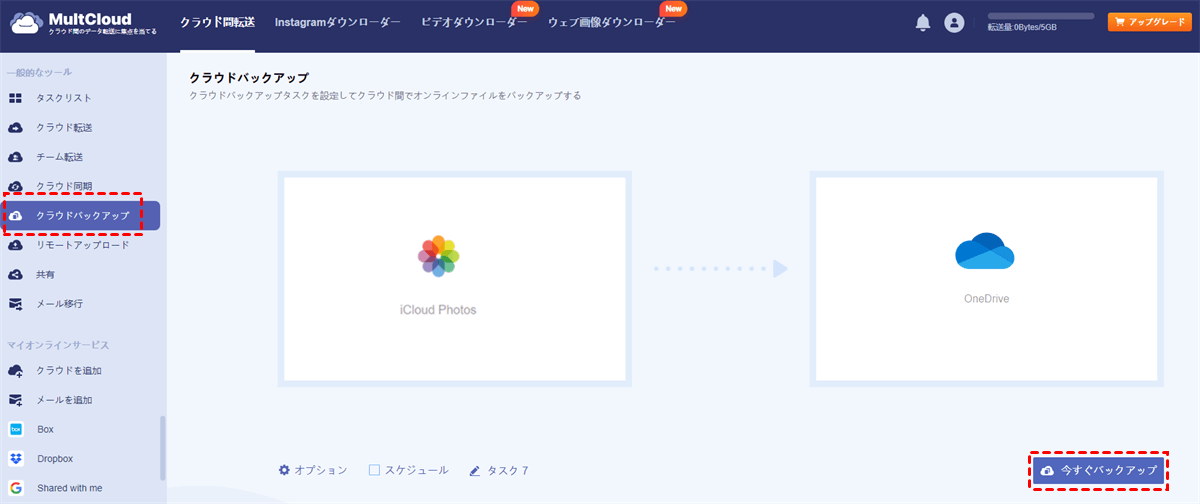
Task: Click the pencil icon beside タスク7
Action: [475, 470]
